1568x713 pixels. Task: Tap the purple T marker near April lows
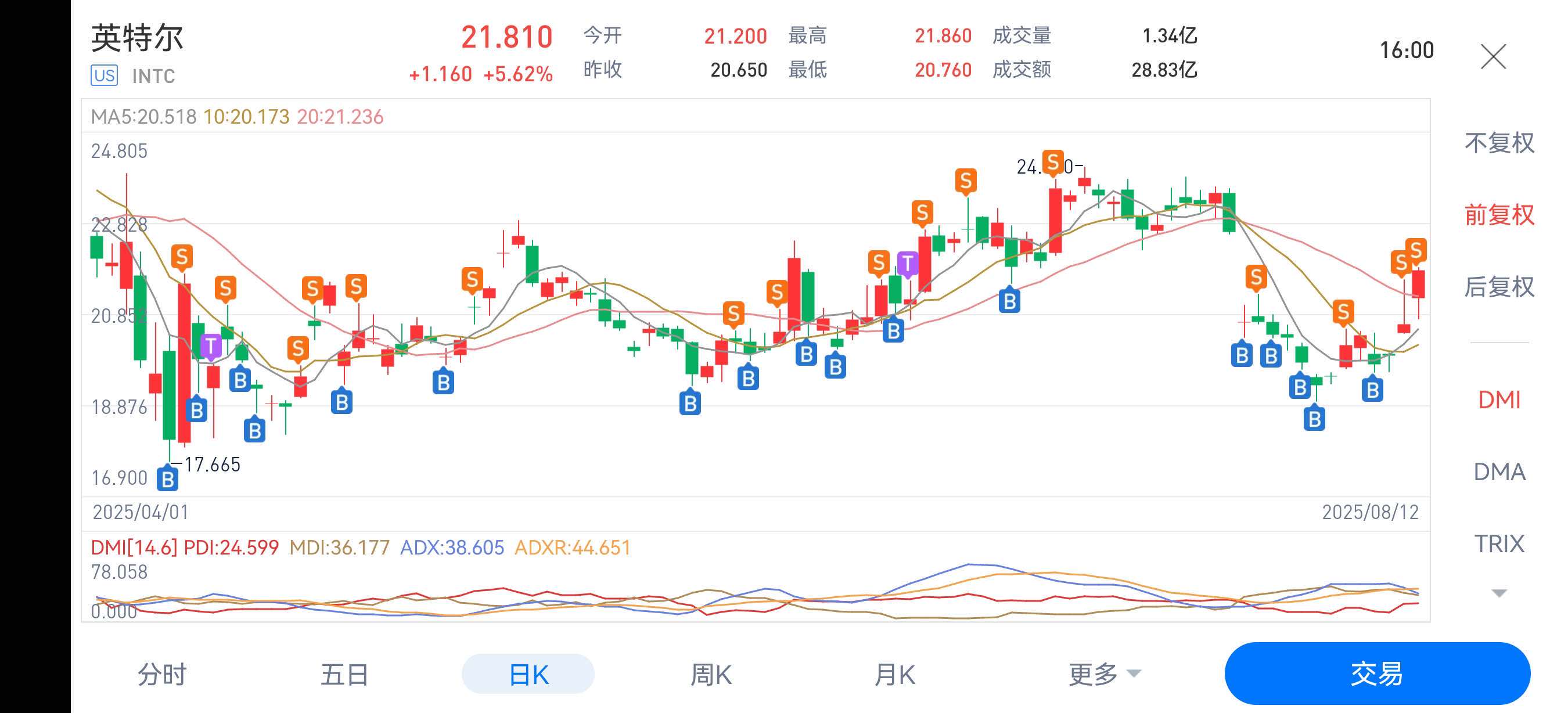point(211,346)
